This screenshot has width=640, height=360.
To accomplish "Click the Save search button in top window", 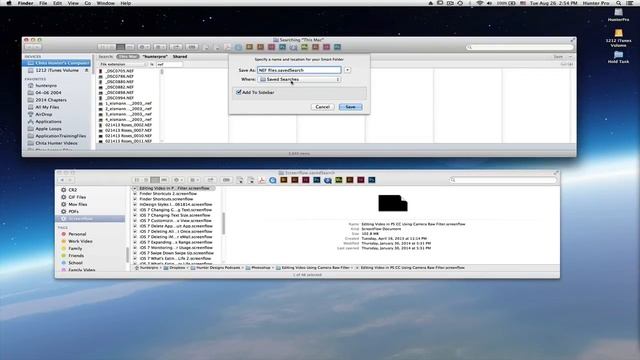I will [558, 57].
